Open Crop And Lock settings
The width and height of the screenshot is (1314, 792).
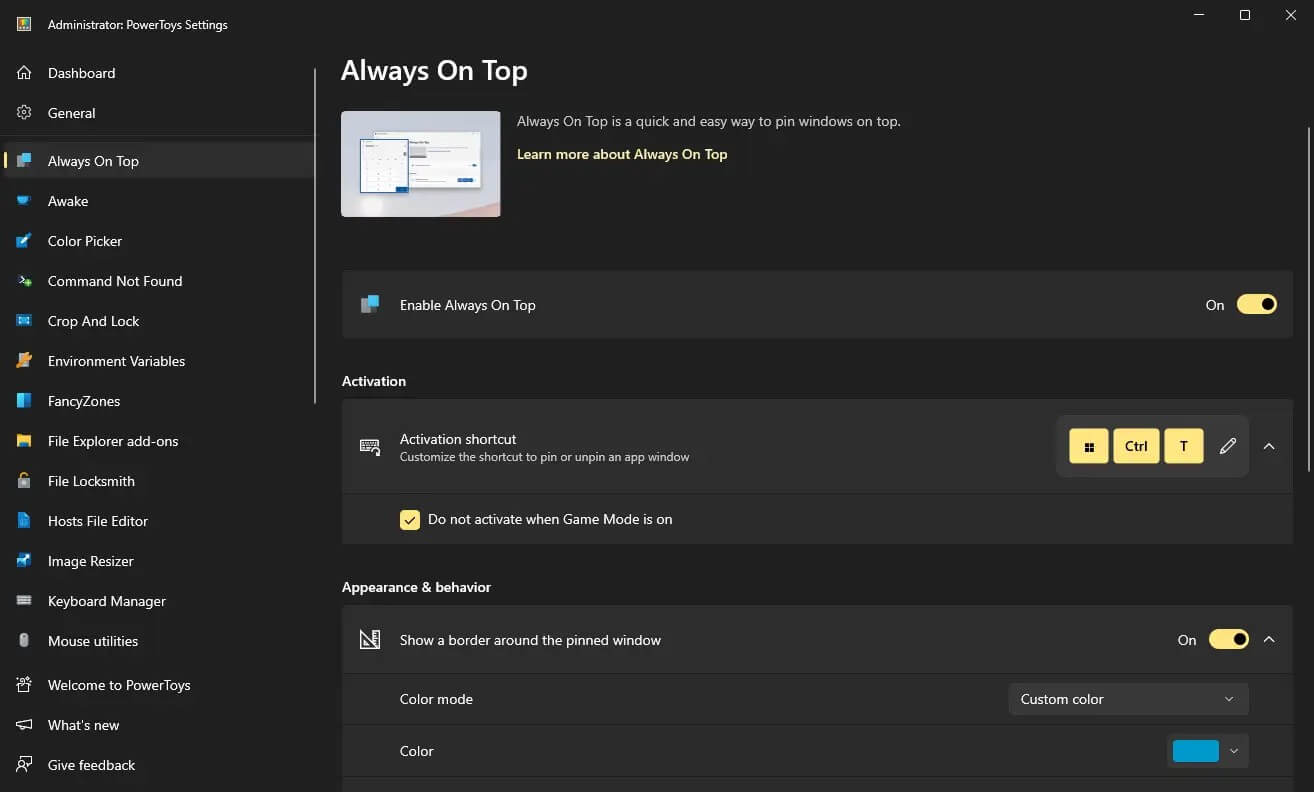[159, 321]
